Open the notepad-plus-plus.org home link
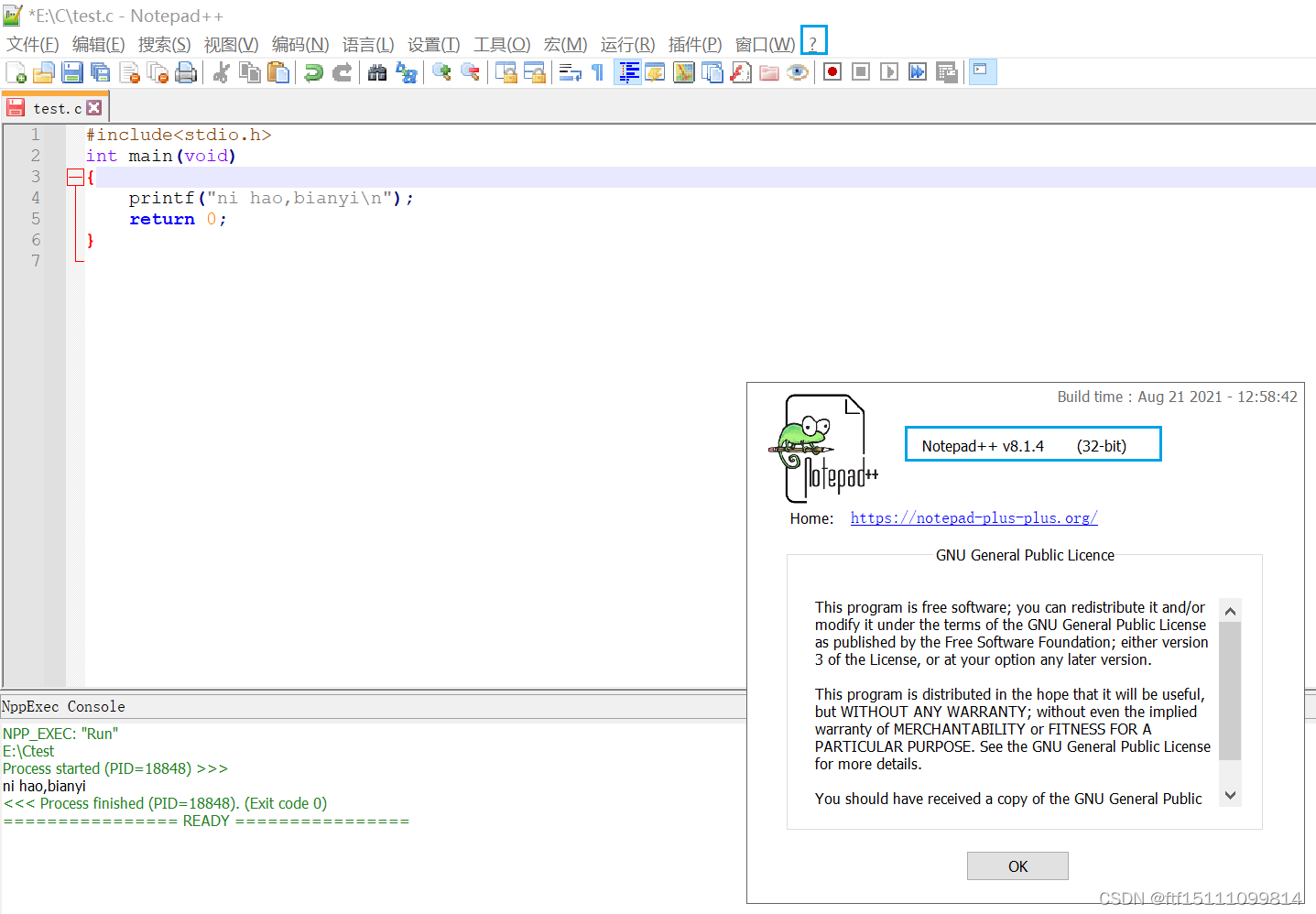1316x914 pixels. (x=973, y=518)
